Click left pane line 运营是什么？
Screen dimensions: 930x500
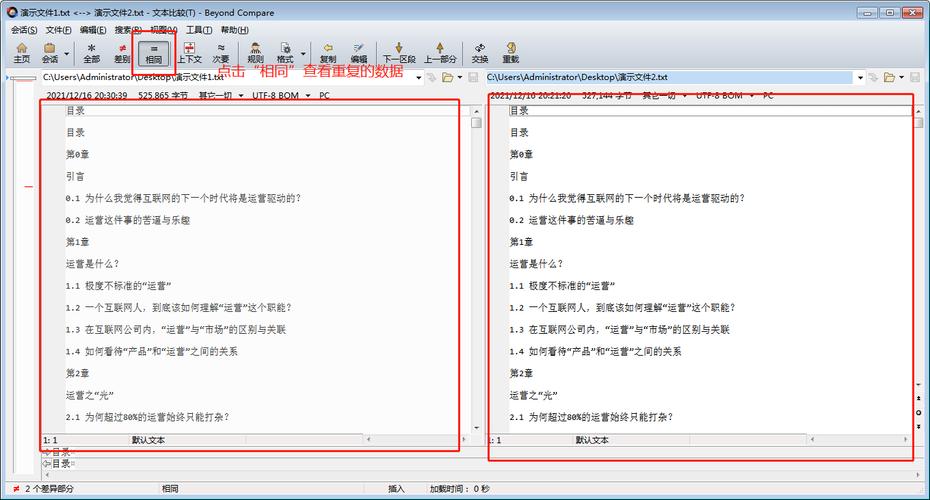(92, 264)
